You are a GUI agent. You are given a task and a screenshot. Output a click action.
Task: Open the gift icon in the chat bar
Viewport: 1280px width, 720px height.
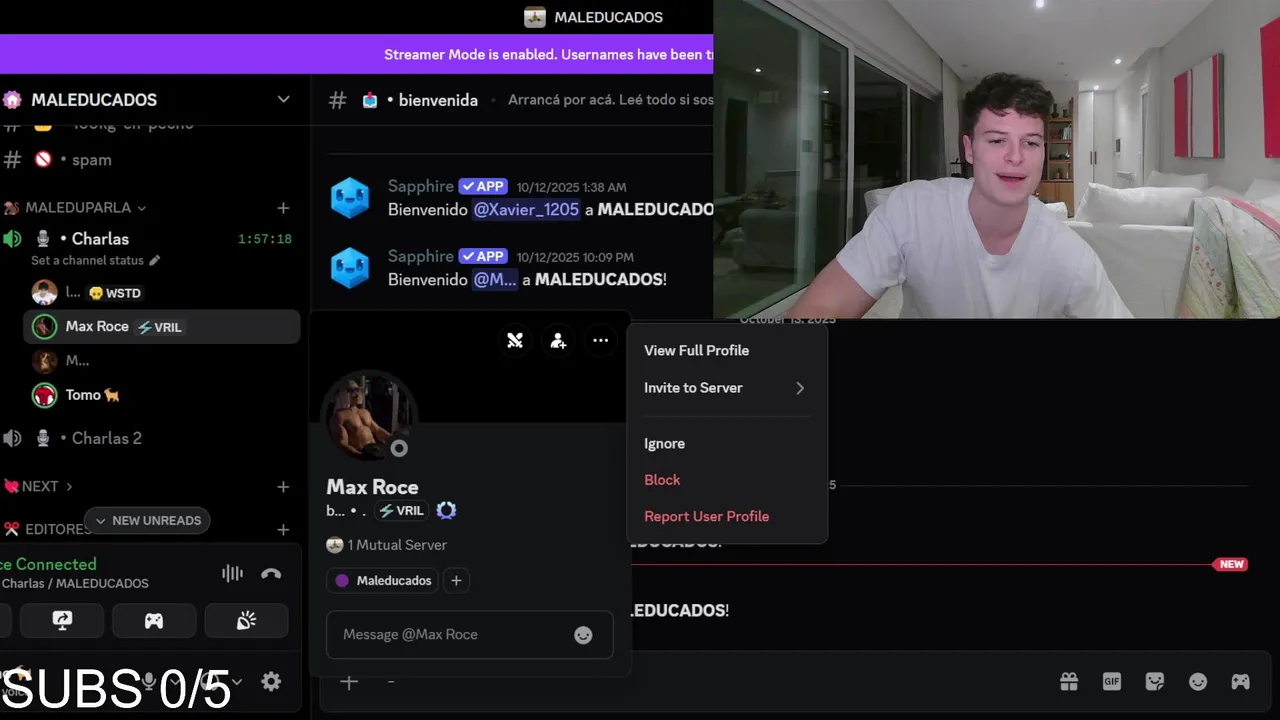[1069, 682]
